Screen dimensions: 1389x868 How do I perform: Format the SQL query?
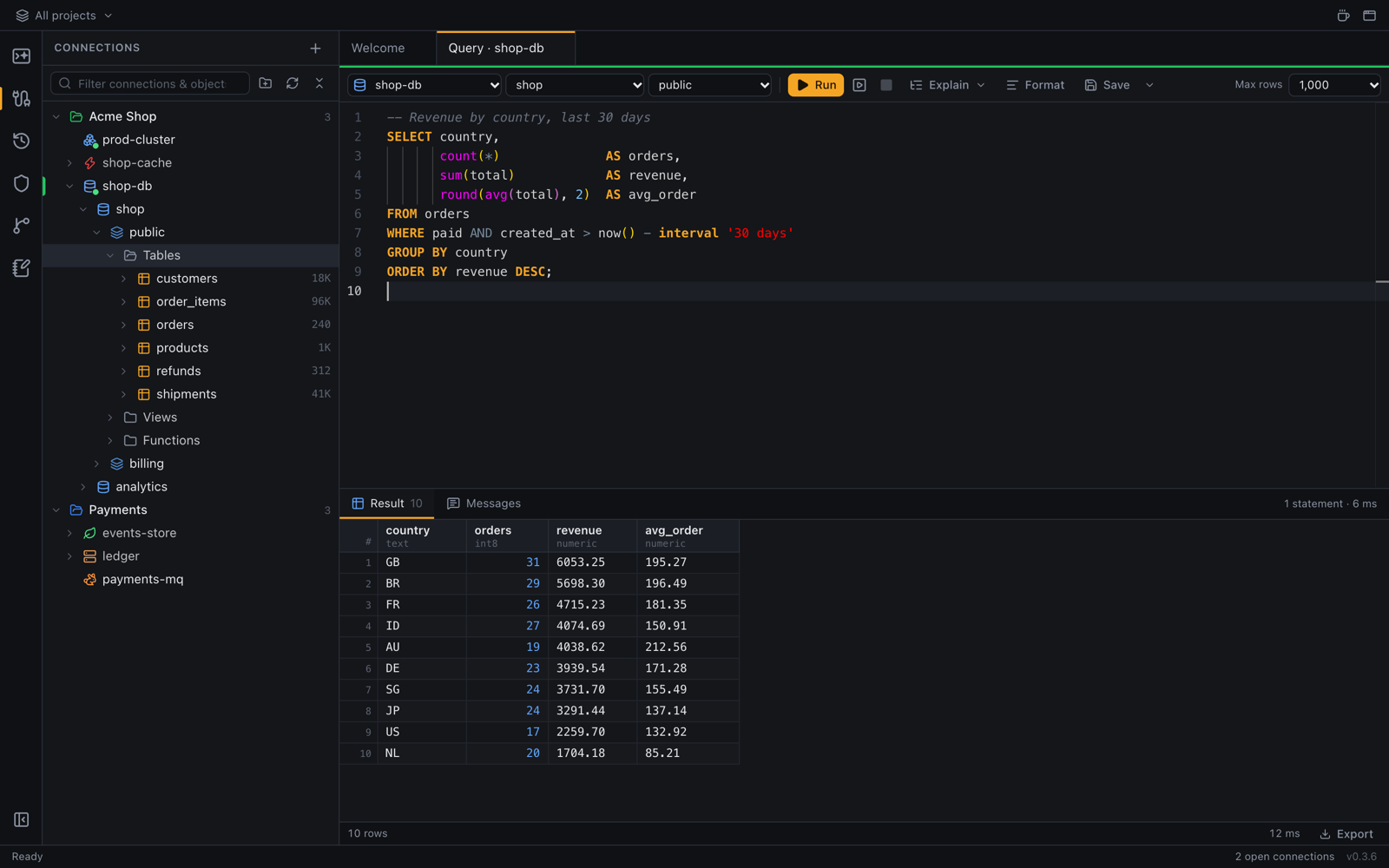point(1035,85)
